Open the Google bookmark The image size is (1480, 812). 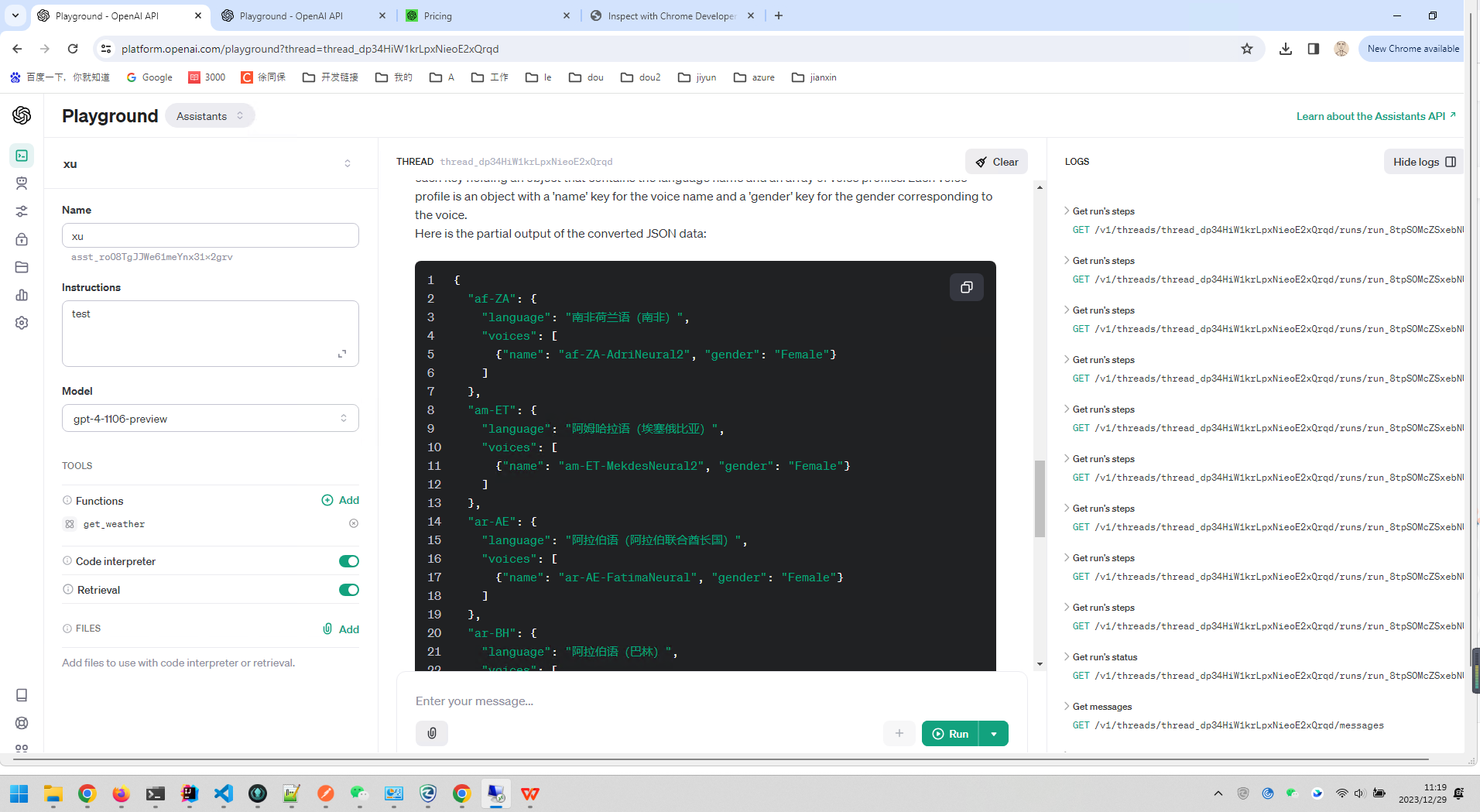pos(149,77)
